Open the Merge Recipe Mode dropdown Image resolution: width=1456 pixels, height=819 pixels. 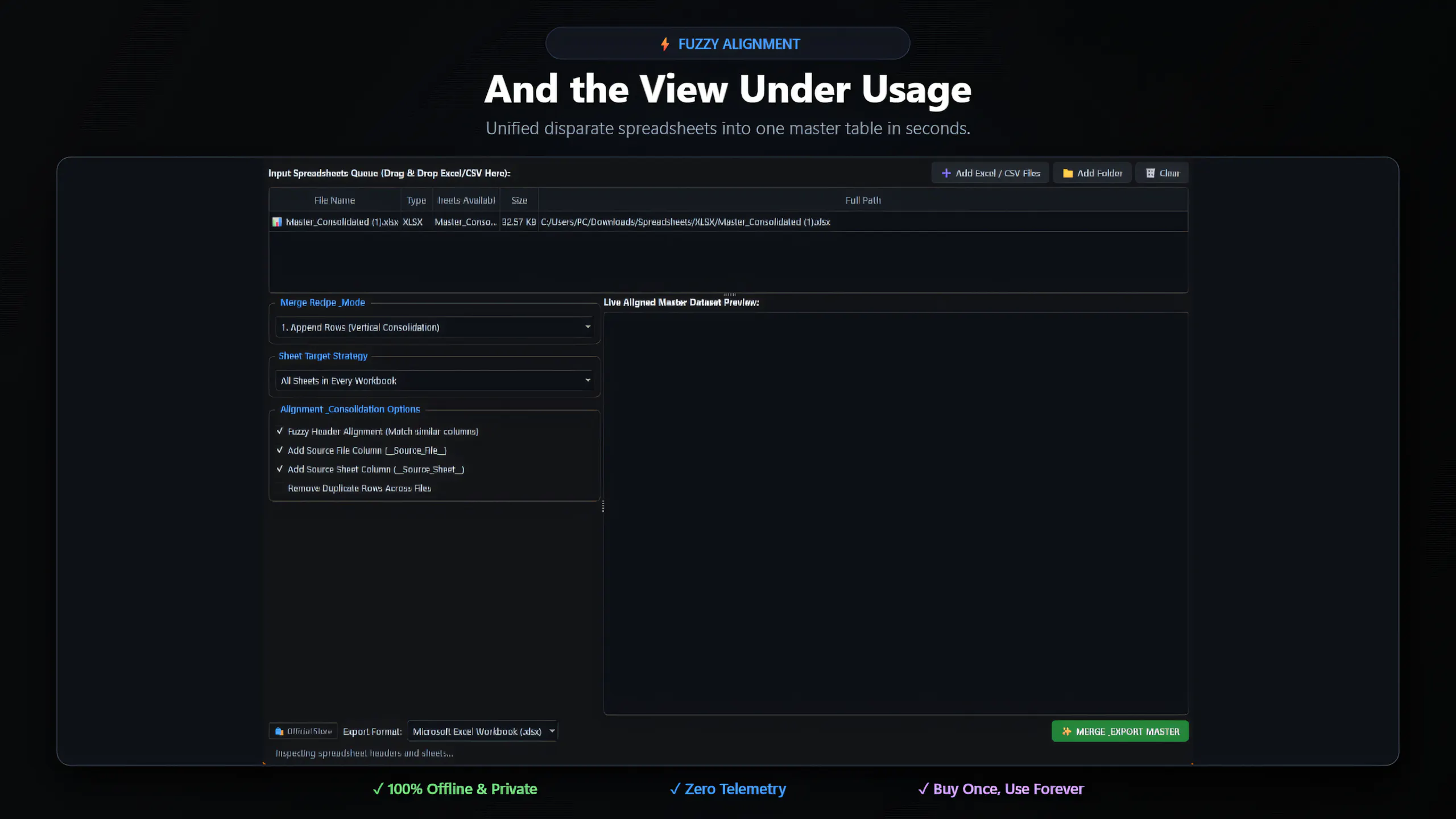435,327
